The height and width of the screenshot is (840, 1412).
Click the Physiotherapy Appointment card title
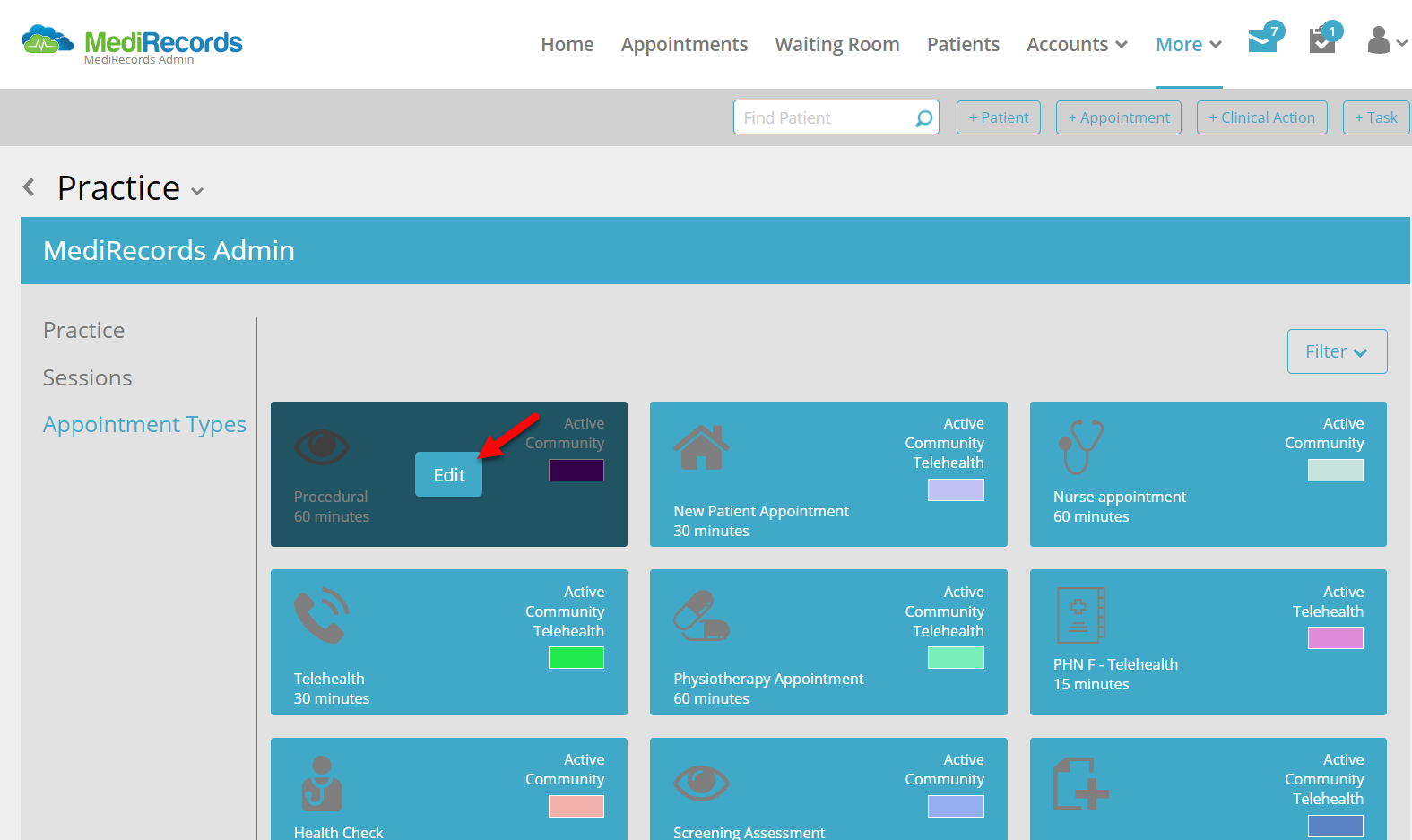(x=768, y=679)
